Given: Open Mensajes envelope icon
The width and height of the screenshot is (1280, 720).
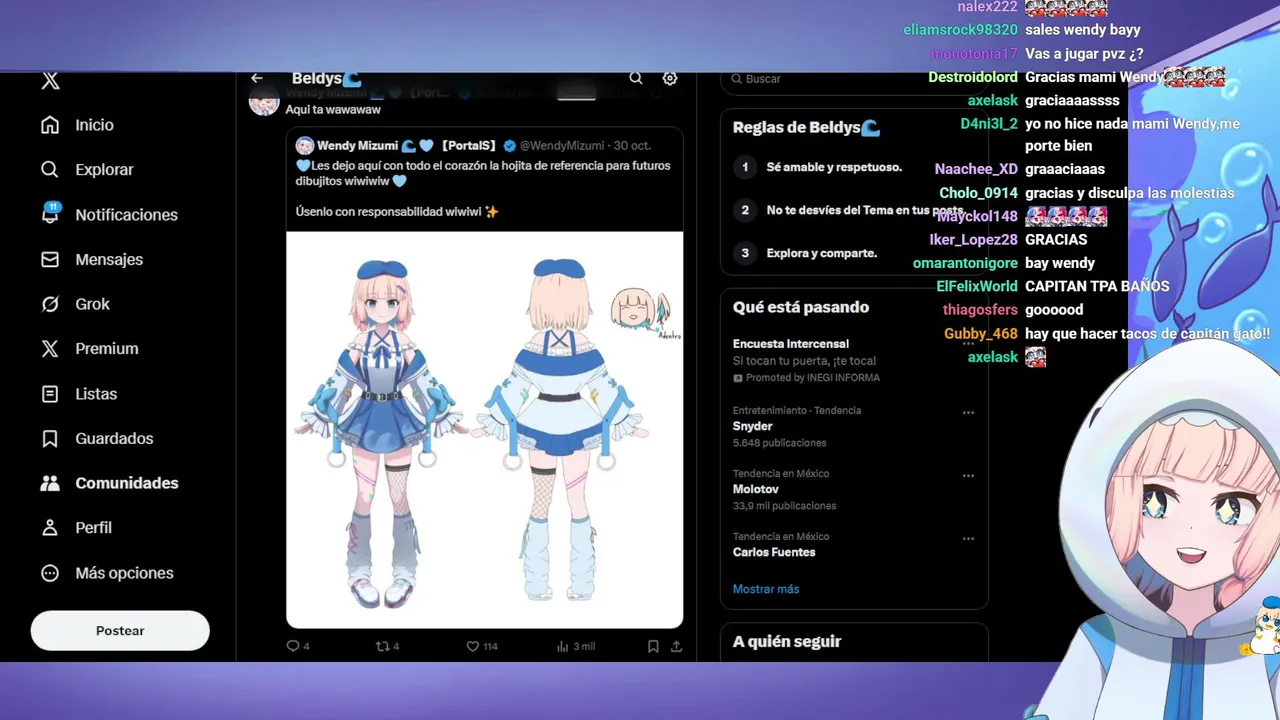Looking at the screenshot, I should [x=50, y=259].
